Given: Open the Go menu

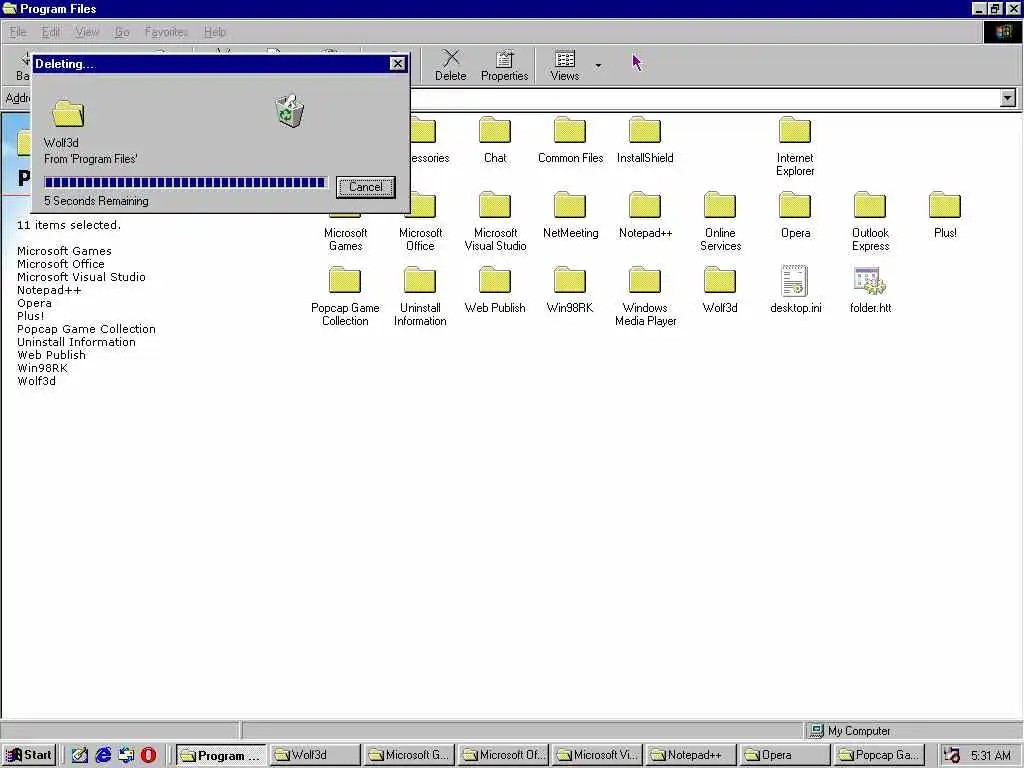Looking at the screenshot, I should point(122,32).
